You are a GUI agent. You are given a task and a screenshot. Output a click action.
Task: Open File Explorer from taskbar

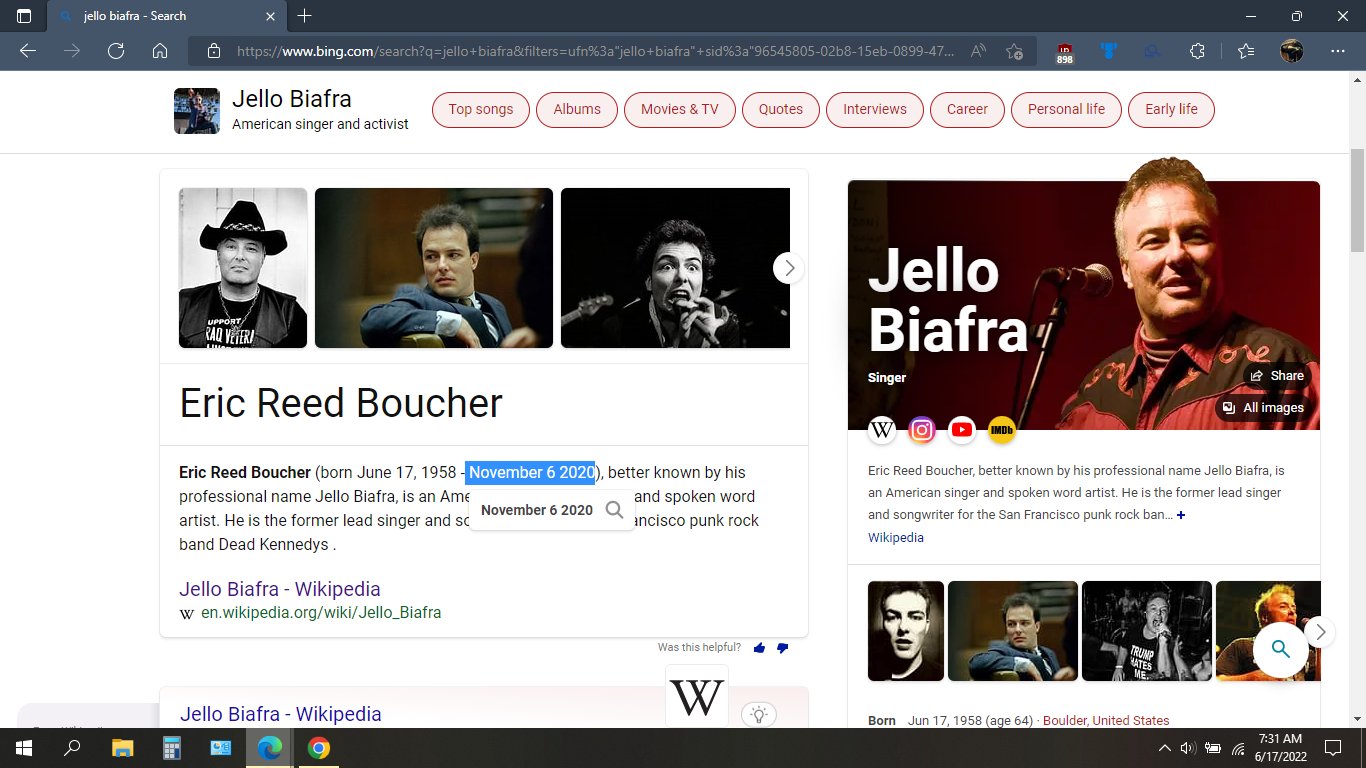pos(122,748)
